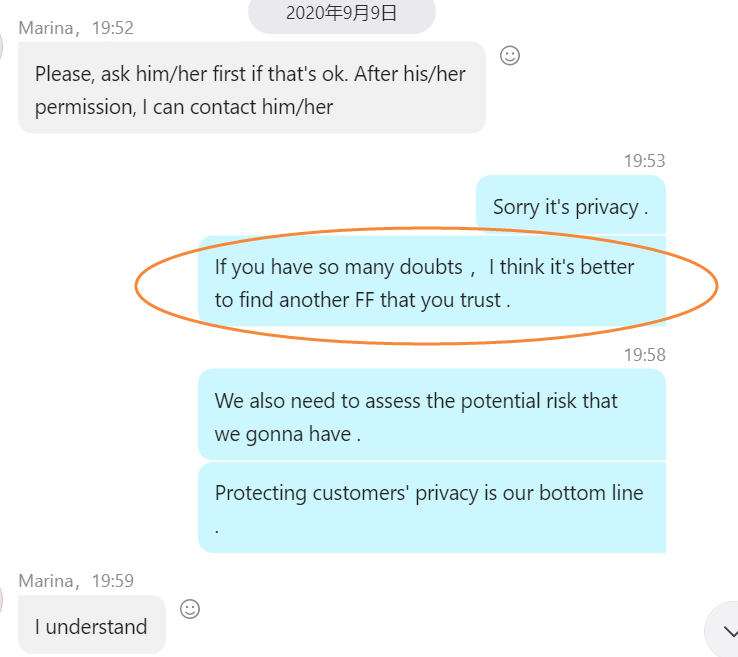Select the "Sorry it's privacy ." message bubble
Viewport: 738px width, 657px height.
(570, 207)
